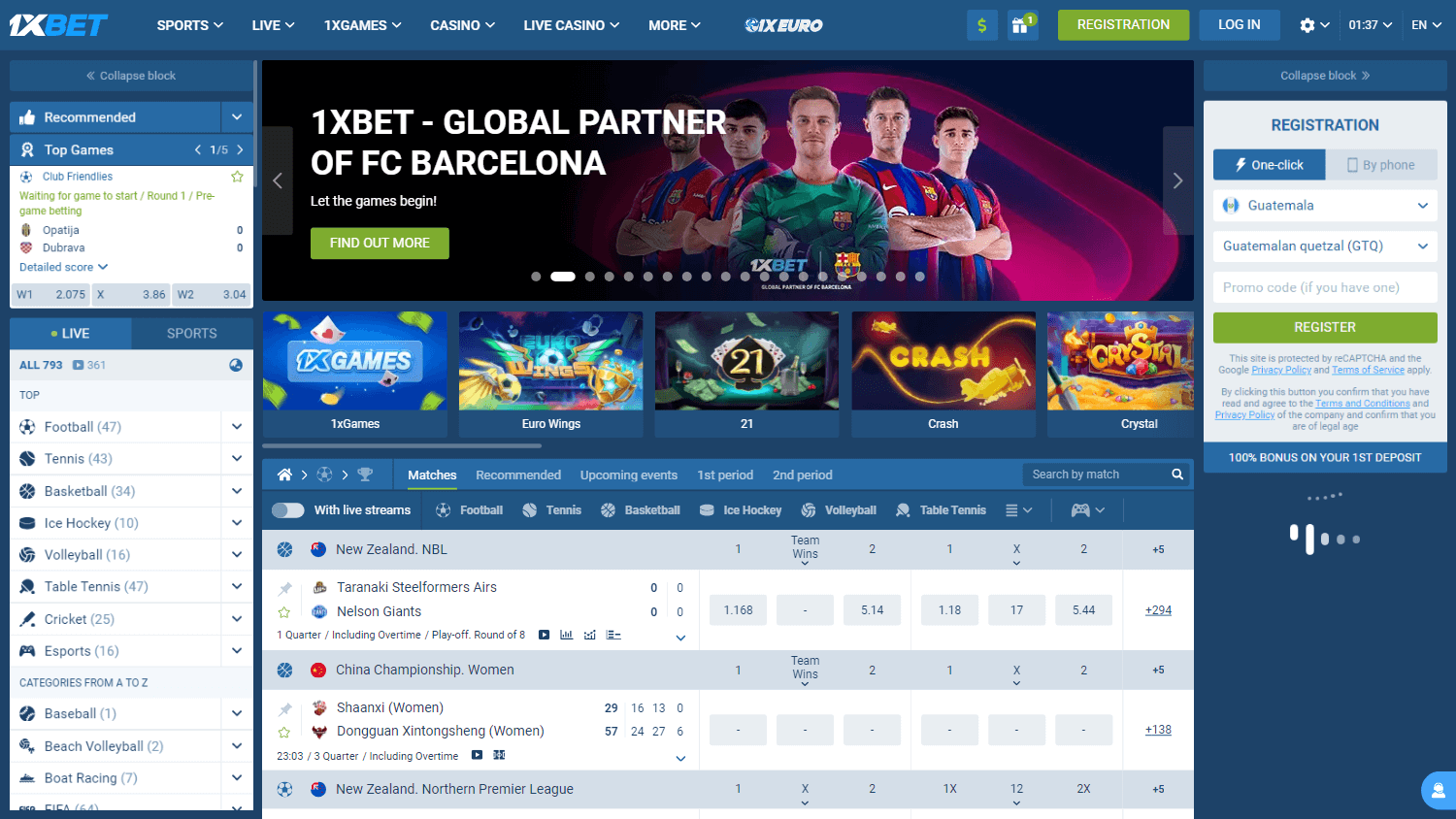Collapse the right registration block
The image size is (1456, 819).
click(x=1325, y=76)
